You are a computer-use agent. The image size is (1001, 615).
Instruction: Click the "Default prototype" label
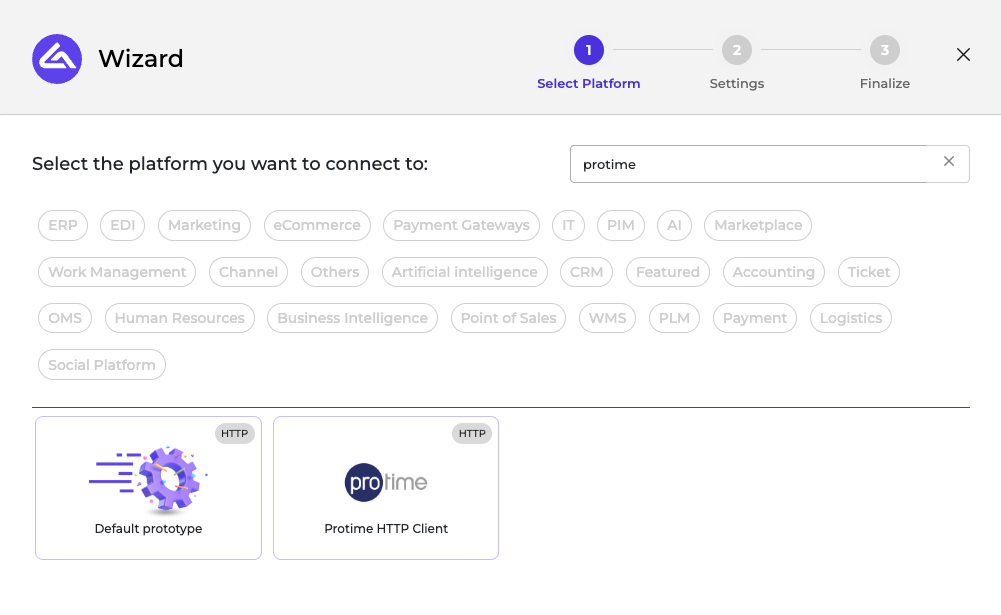tap(148, 529)
